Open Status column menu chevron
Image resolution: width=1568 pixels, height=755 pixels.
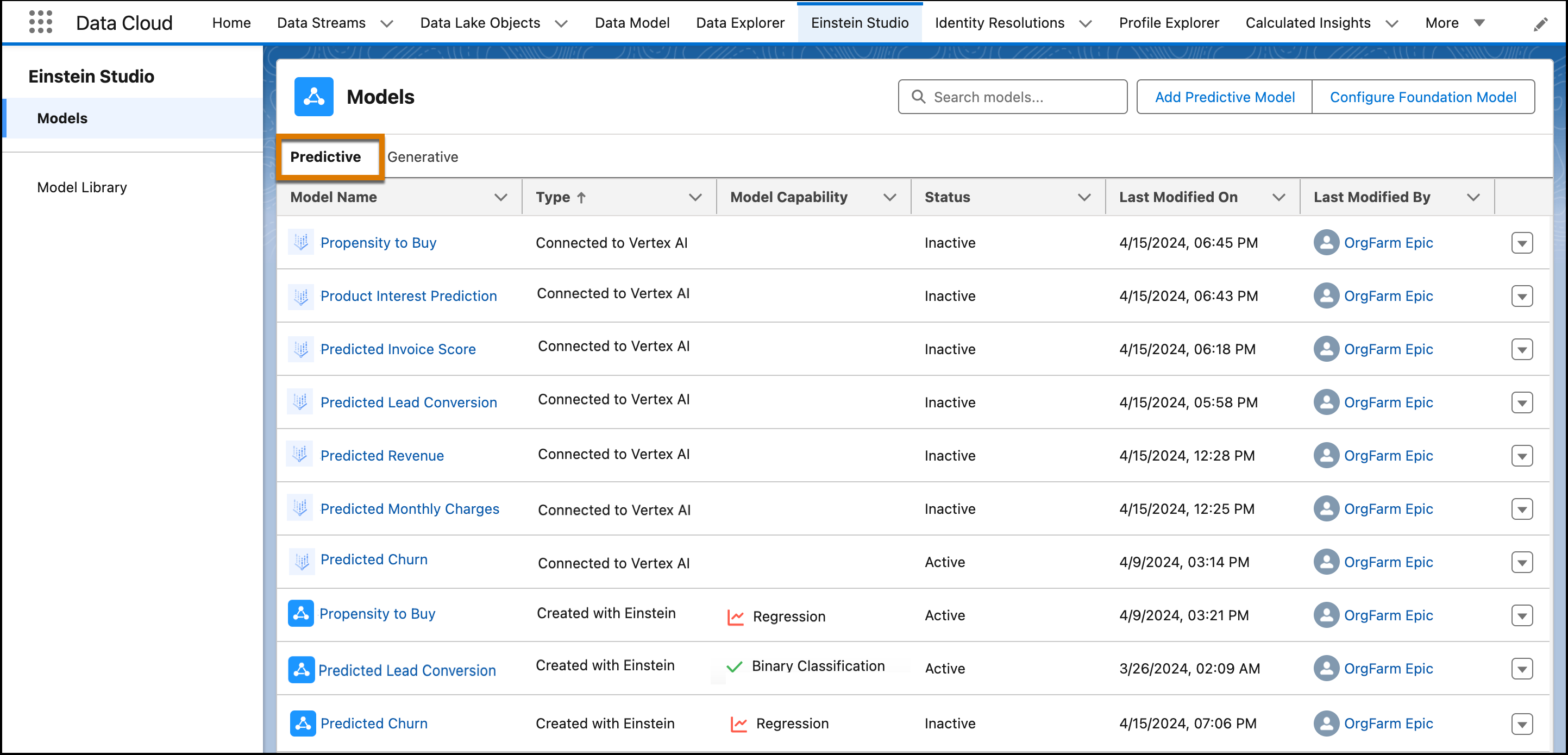[x=1084, y=198]
